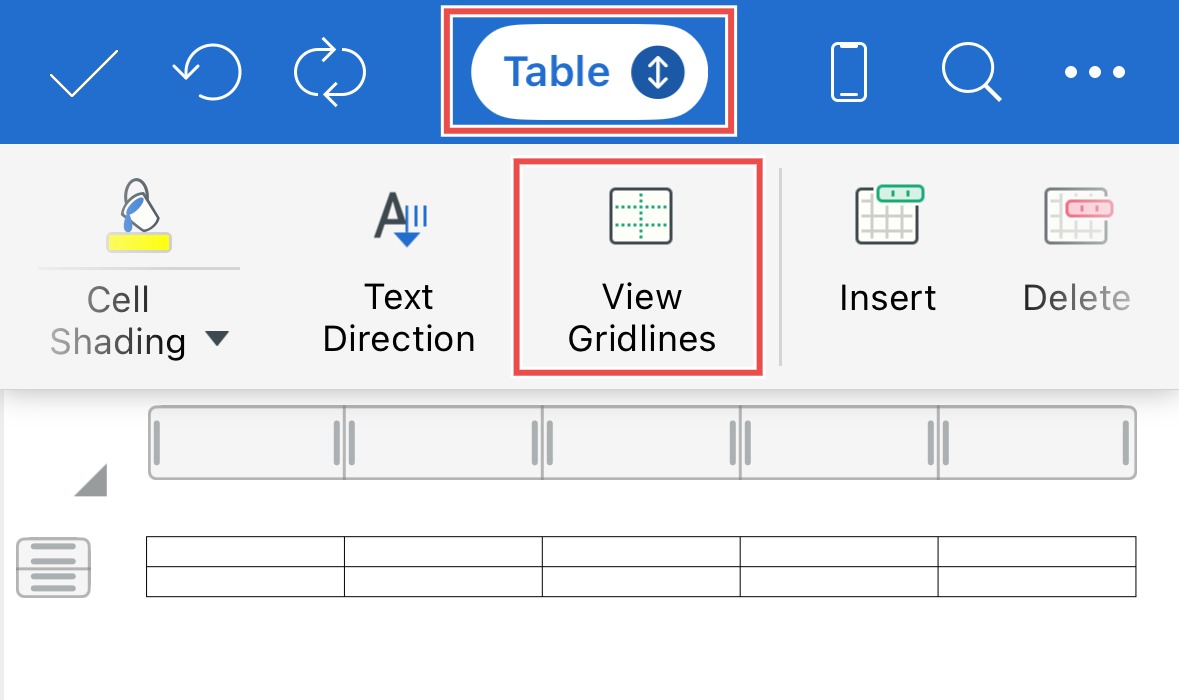
Task: Tap the checkmark done icon
Action: 83,73
